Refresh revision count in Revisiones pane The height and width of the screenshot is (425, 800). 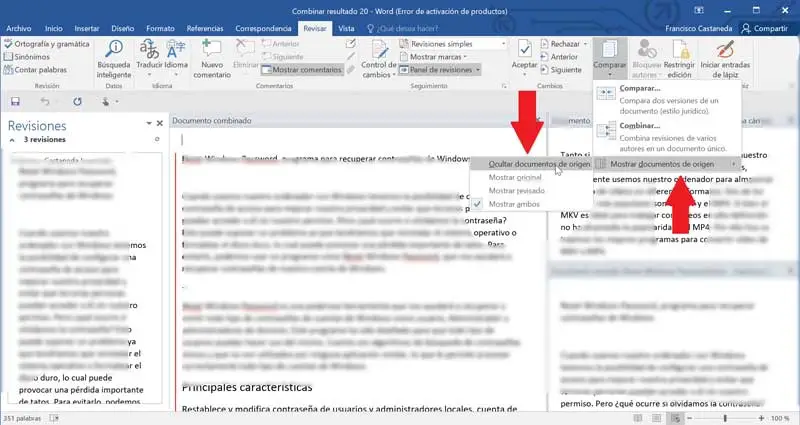click(x=157, y=139)
